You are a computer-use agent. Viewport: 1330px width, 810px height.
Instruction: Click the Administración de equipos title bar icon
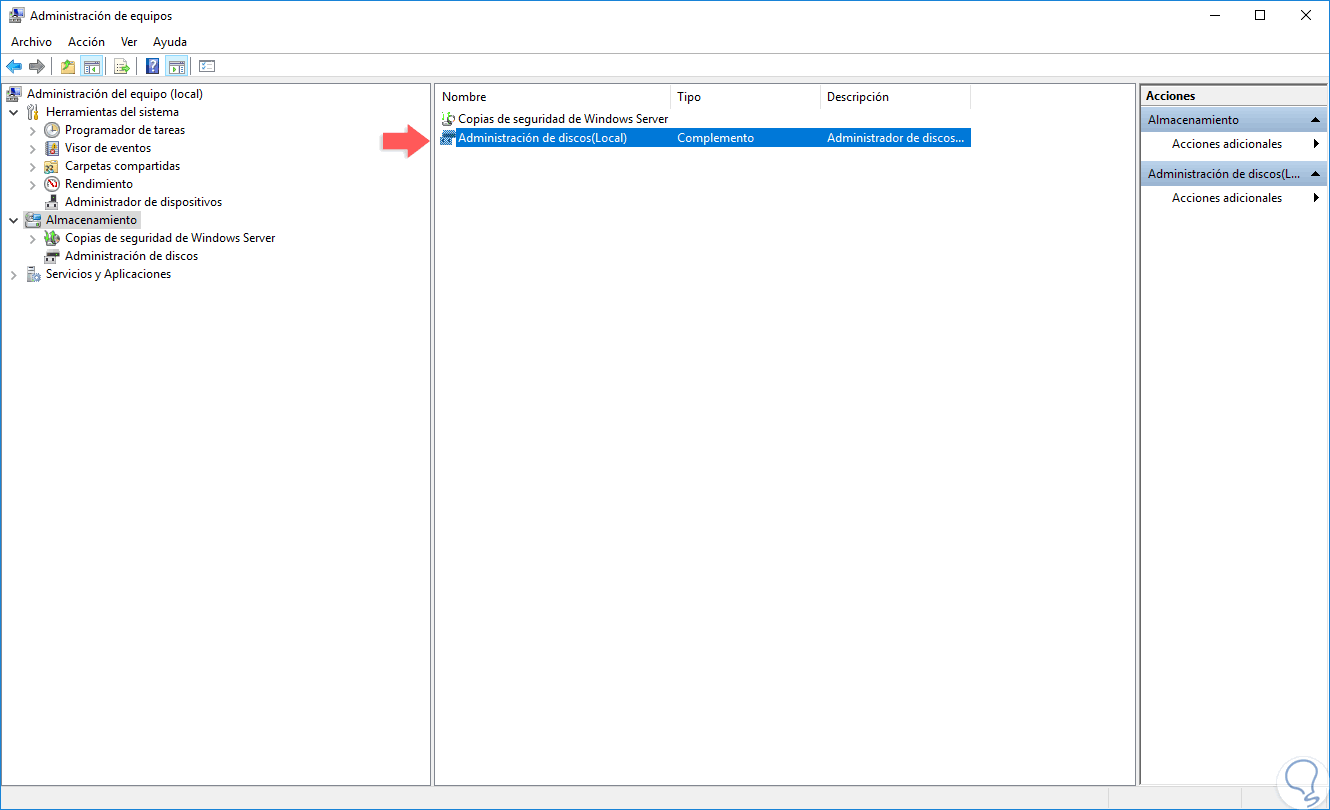click(17, 15)
